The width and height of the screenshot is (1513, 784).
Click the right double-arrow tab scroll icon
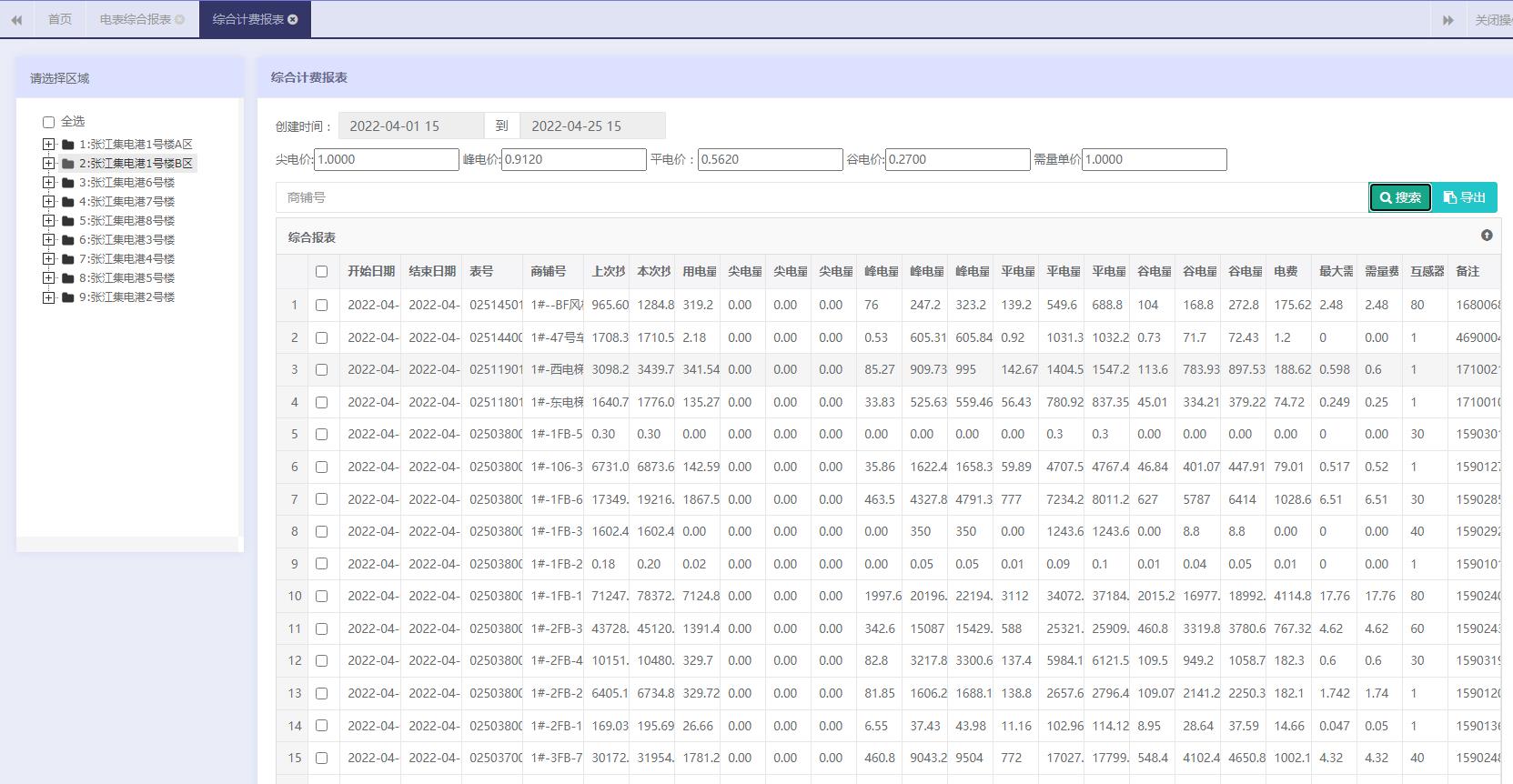(x=1447, y=19)
